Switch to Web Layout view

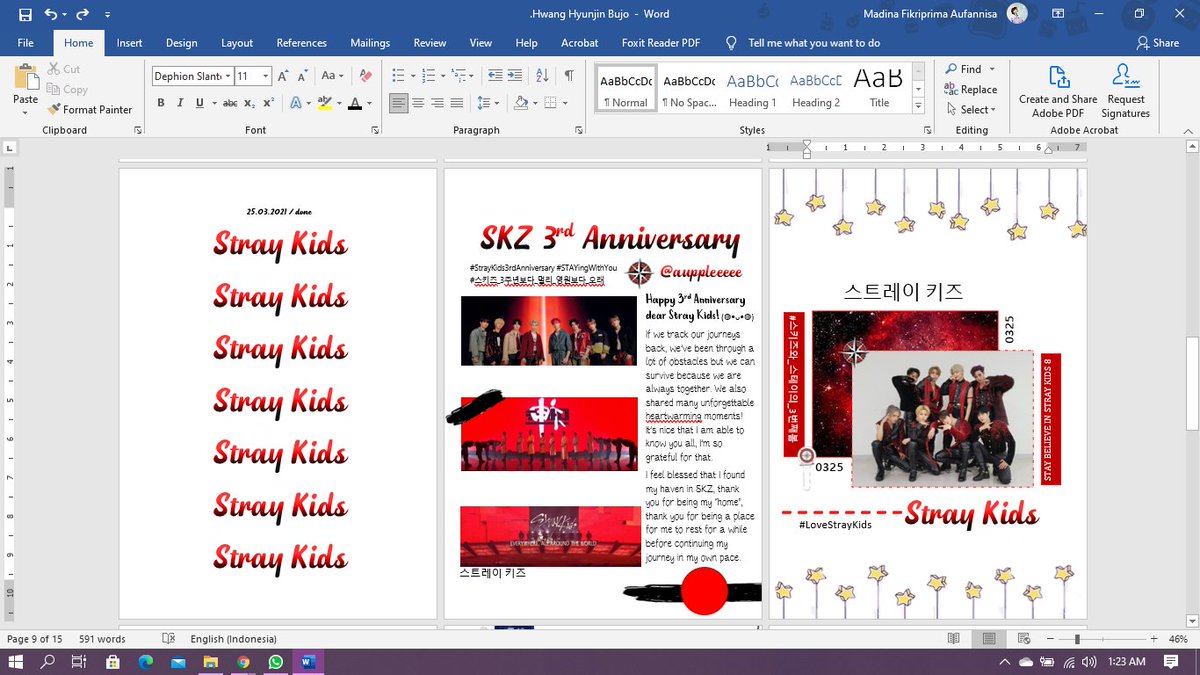pos(1024,639)
